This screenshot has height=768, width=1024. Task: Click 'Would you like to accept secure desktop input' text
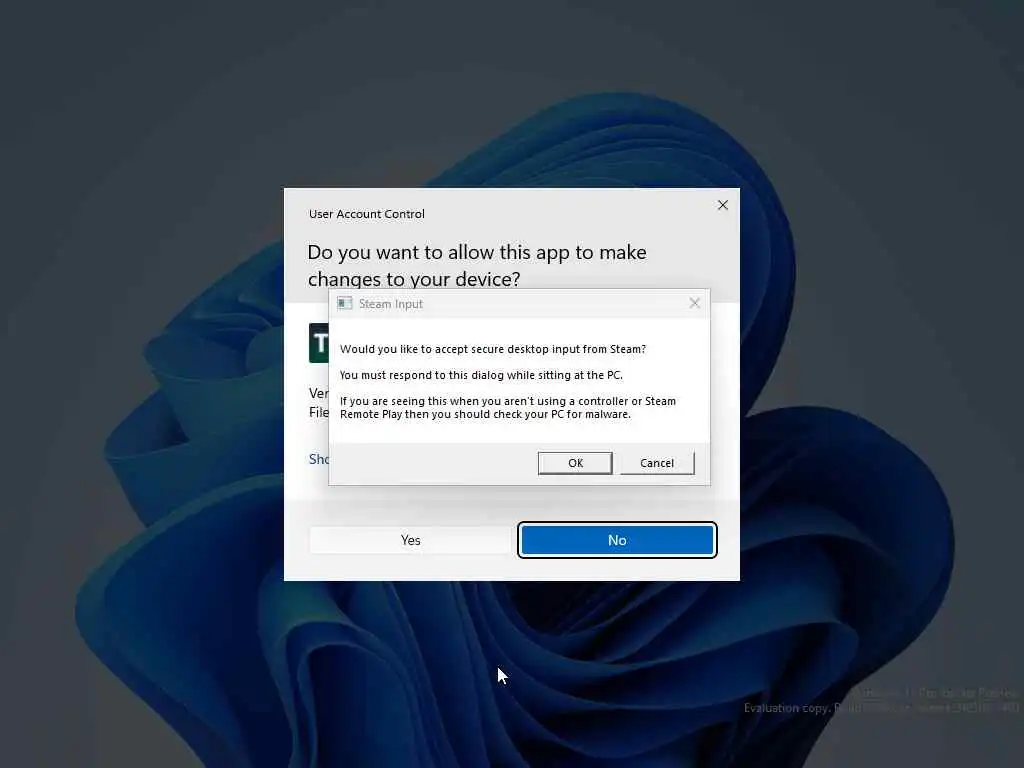[x=493, y=349]
